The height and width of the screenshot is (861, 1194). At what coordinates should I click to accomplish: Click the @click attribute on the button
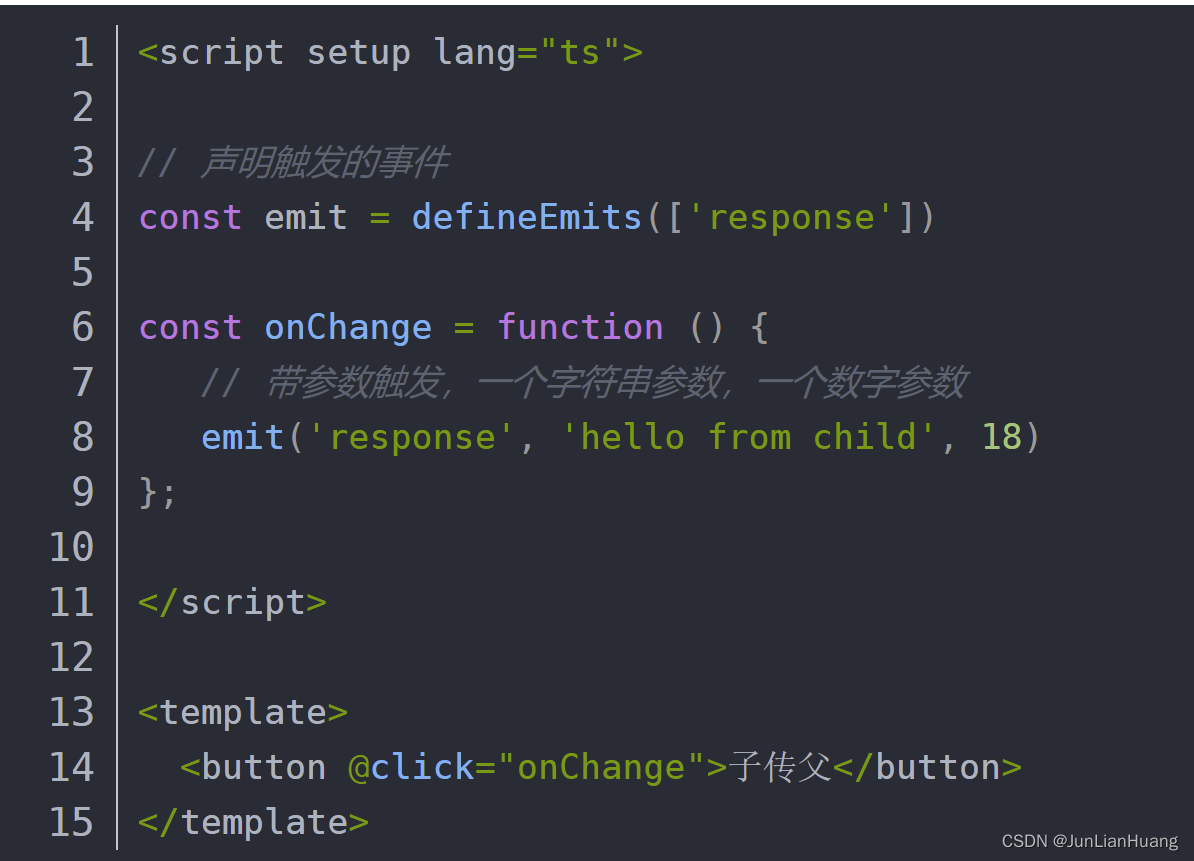[411, 767]
